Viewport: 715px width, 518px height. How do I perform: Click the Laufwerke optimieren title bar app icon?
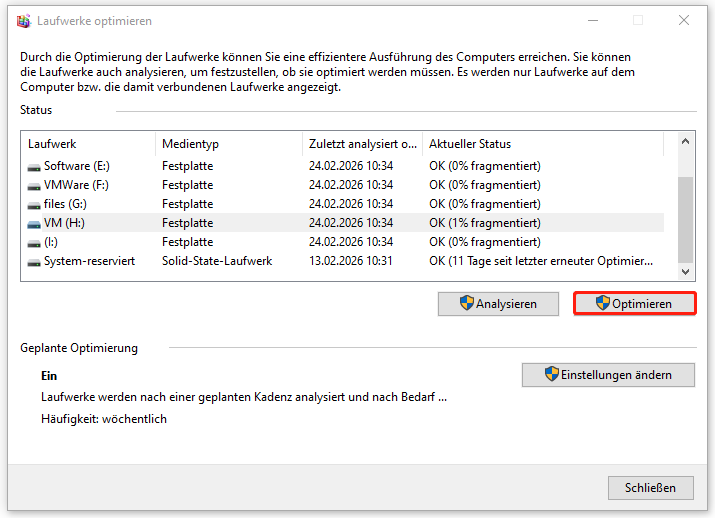23,21
